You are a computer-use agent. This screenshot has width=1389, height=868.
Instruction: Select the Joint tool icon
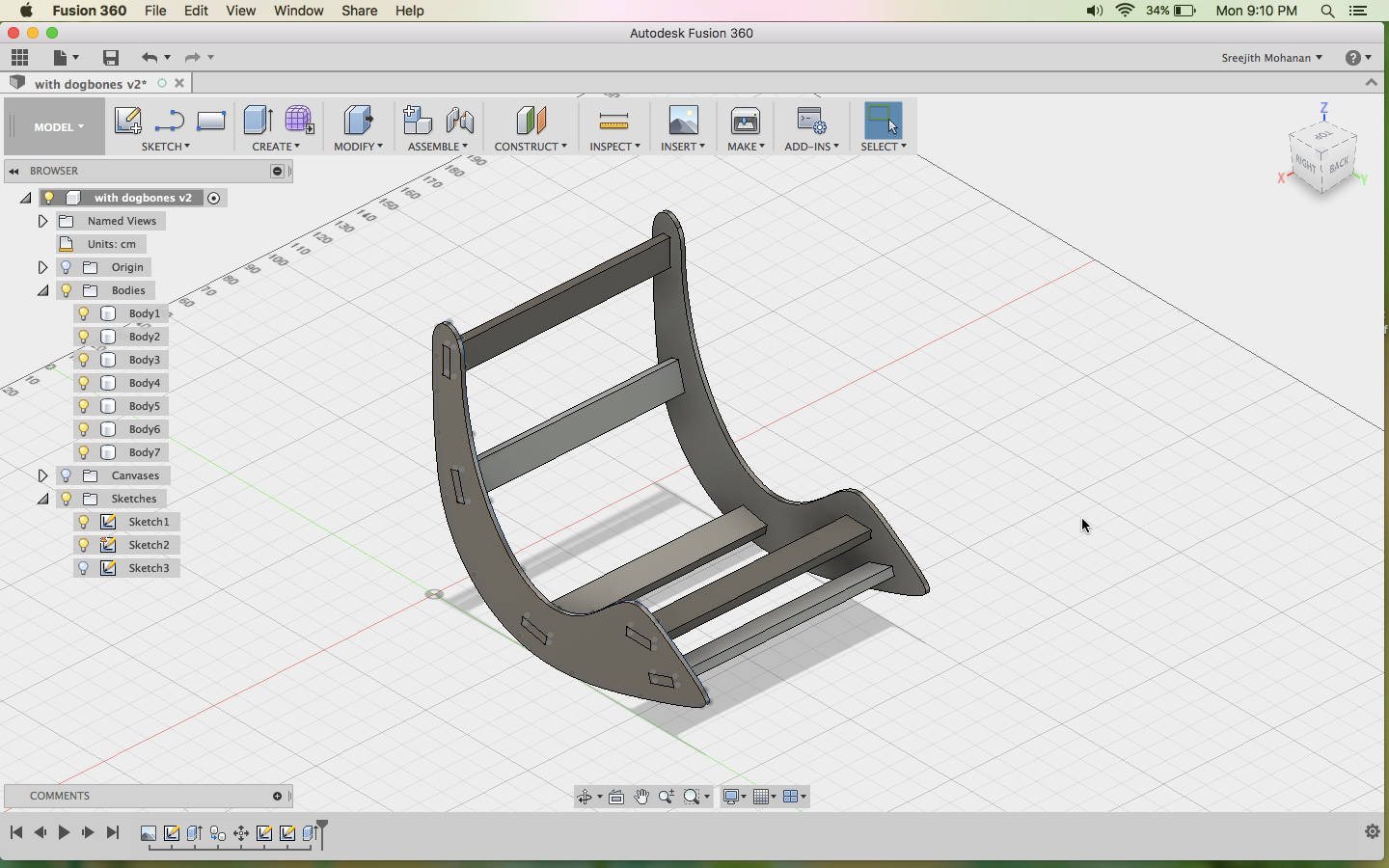pos(460,121)
